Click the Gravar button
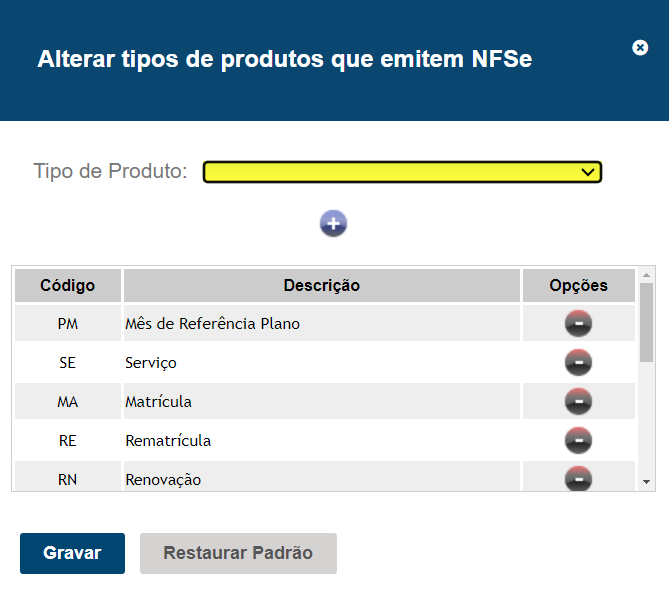Screen dimensions: 669x596 coord(72,553)
